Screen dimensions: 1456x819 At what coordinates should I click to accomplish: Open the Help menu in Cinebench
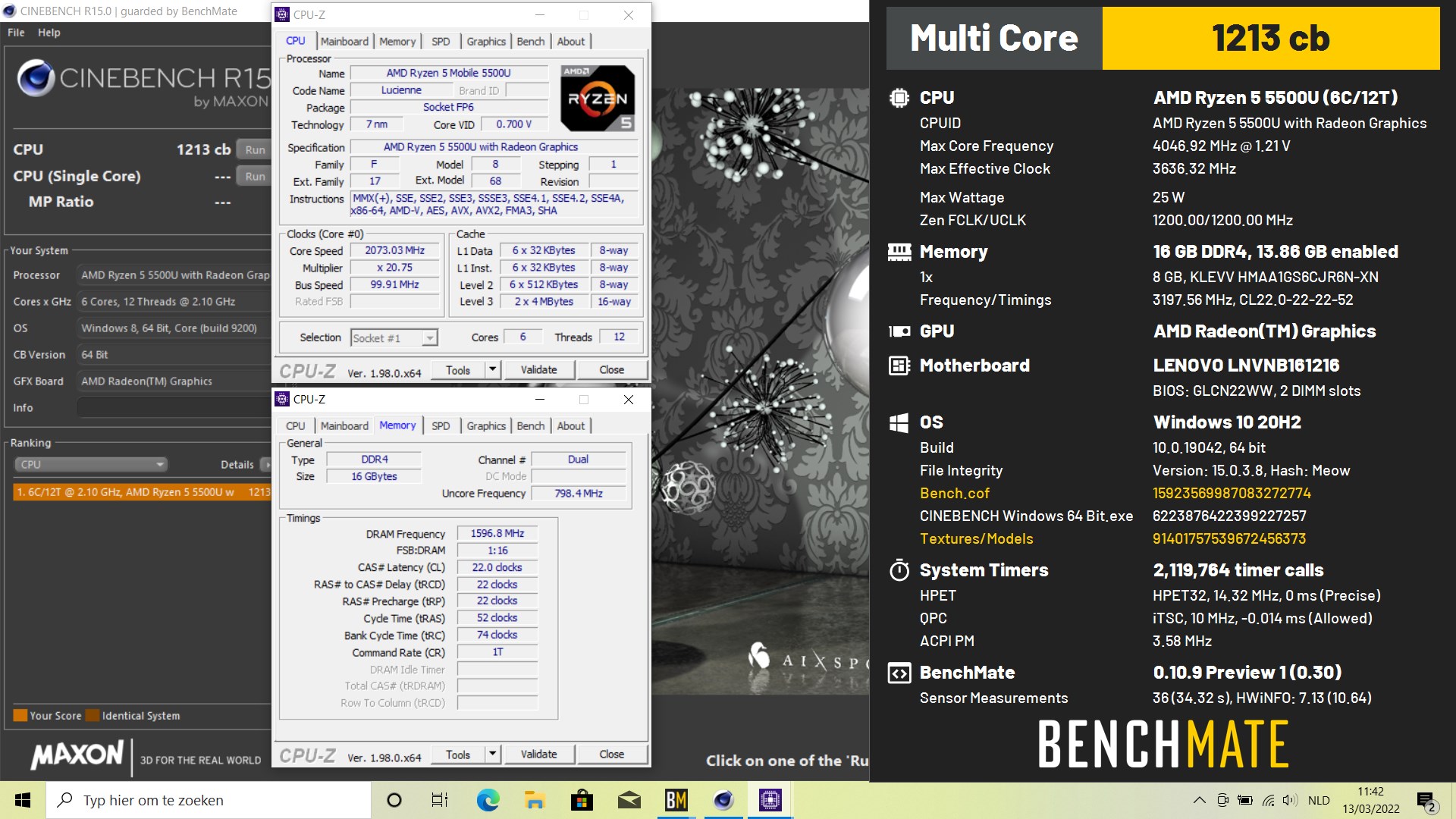(x=49, y=33)
